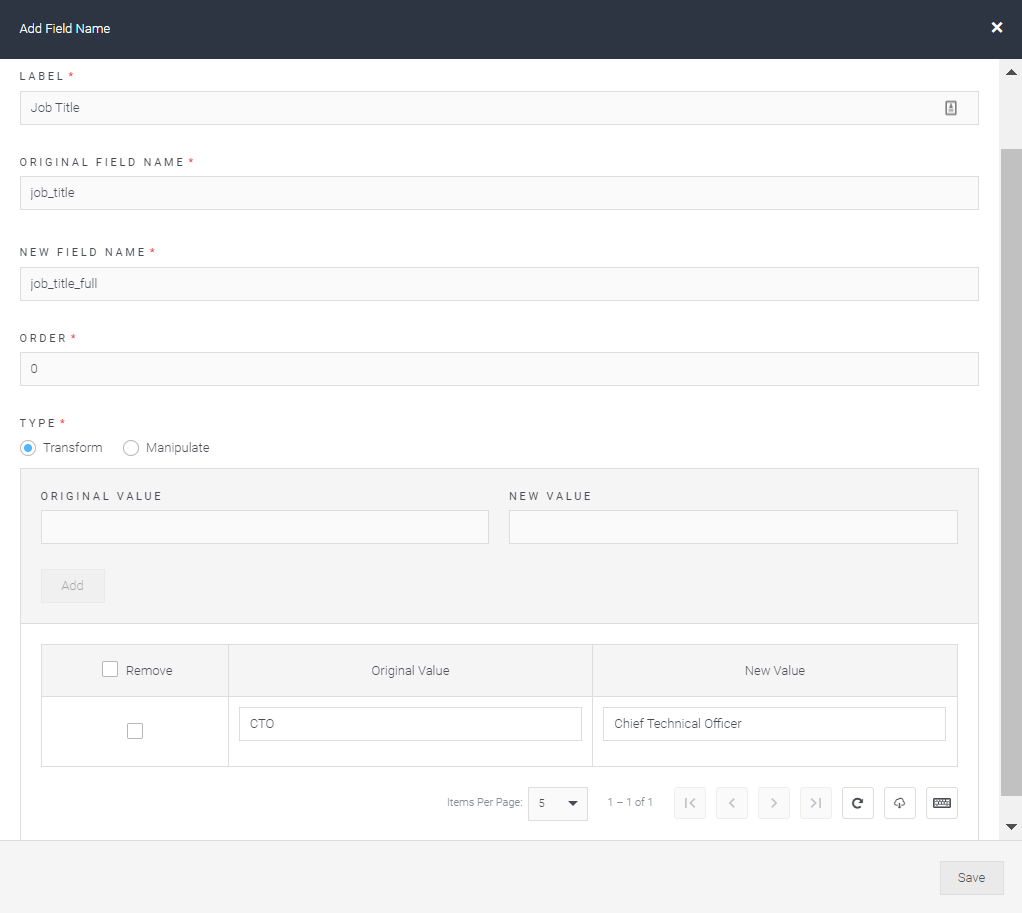This screenshot has height=913, width=1022.
Task: Select the Manipulate radio button
Action: (x=131, y=447)
